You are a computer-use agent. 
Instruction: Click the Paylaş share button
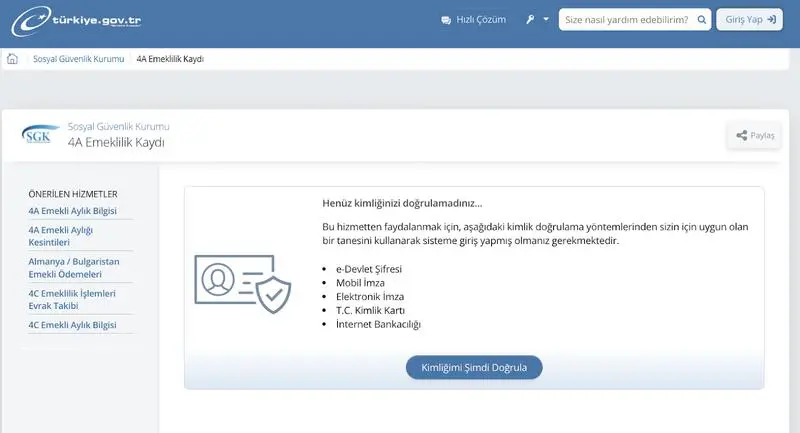click(x=755, y=135)
